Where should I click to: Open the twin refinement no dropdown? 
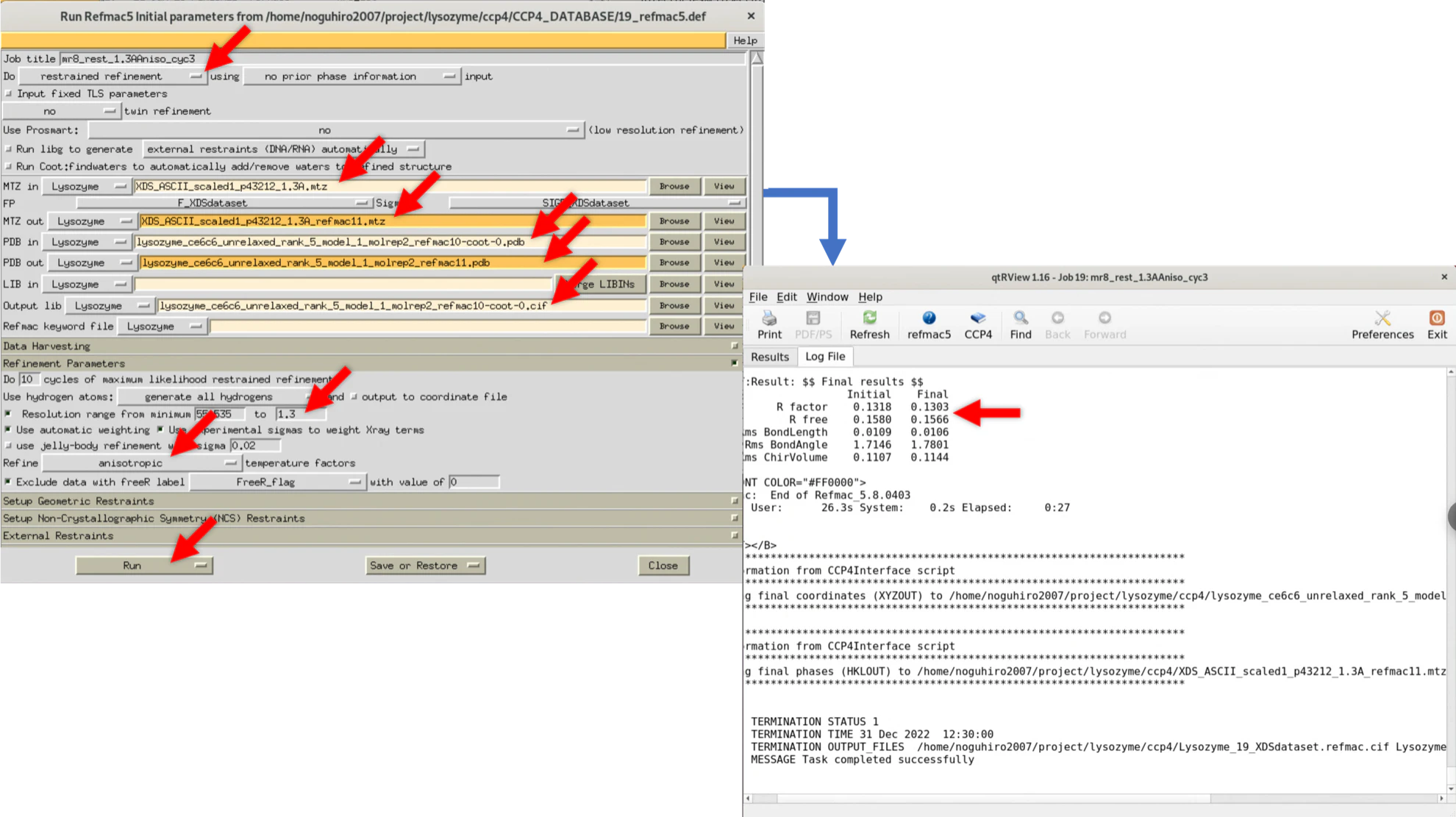click(60, 111)
